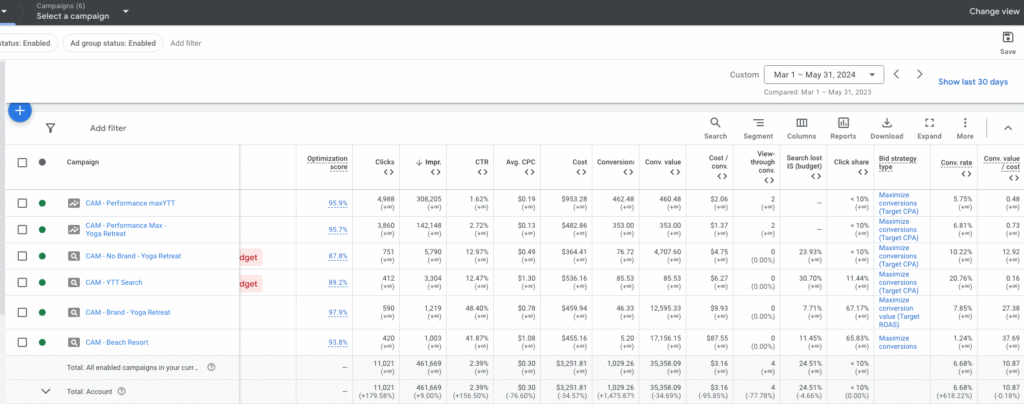Expand comparison arrows under Conv. value column

(675, 172)
